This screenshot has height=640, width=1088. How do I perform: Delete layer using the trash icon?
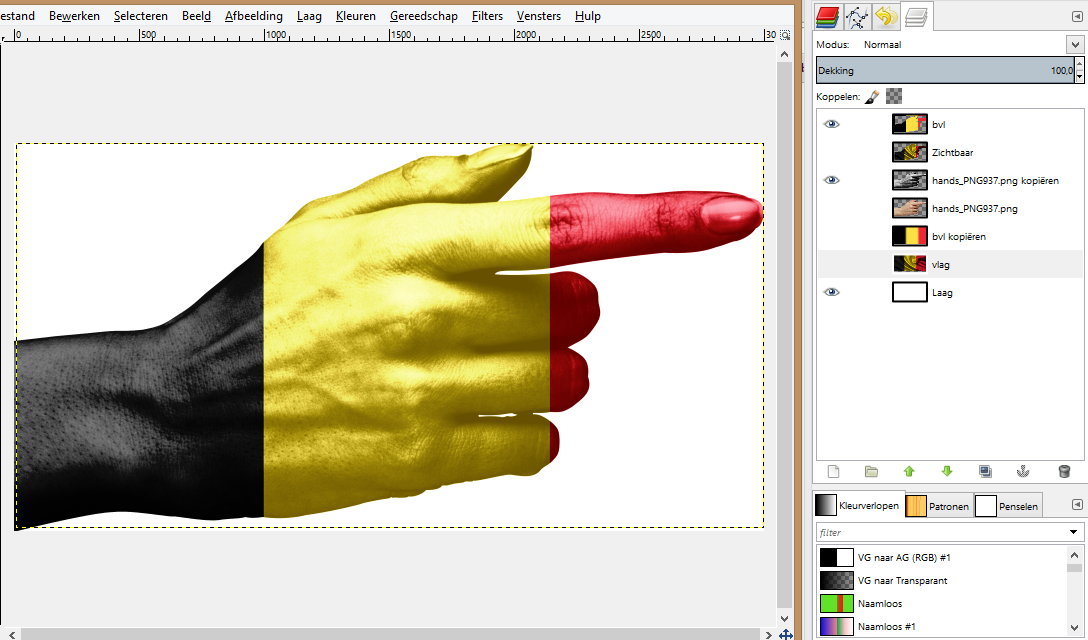1064,471
